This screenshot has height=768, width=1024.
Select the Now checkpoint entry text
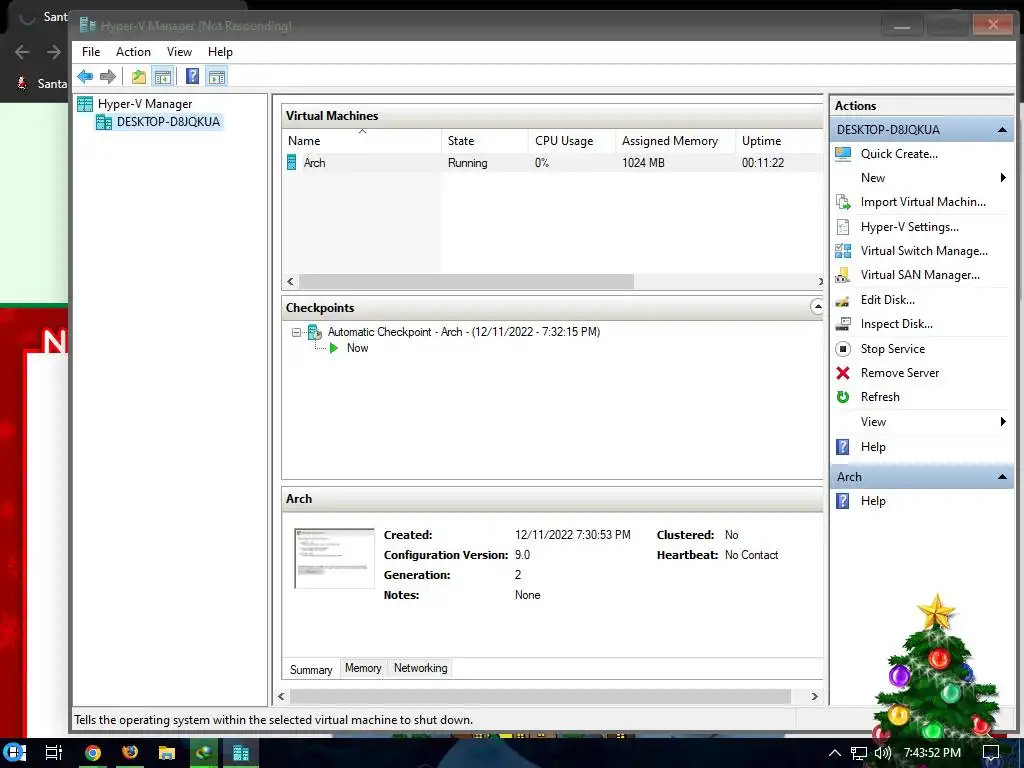tap(357, 348)
